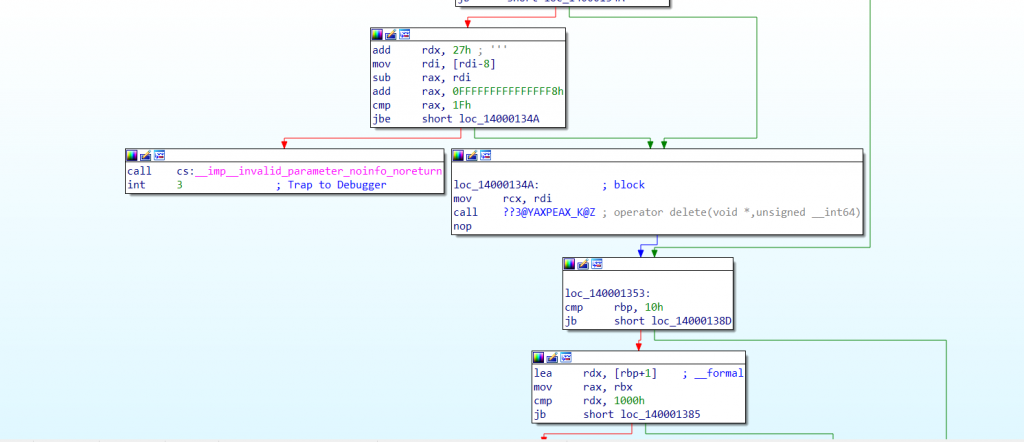
Task: Set node color on the invalid_parameter call block
Action: pyautogui.click(x=132, y=155)
